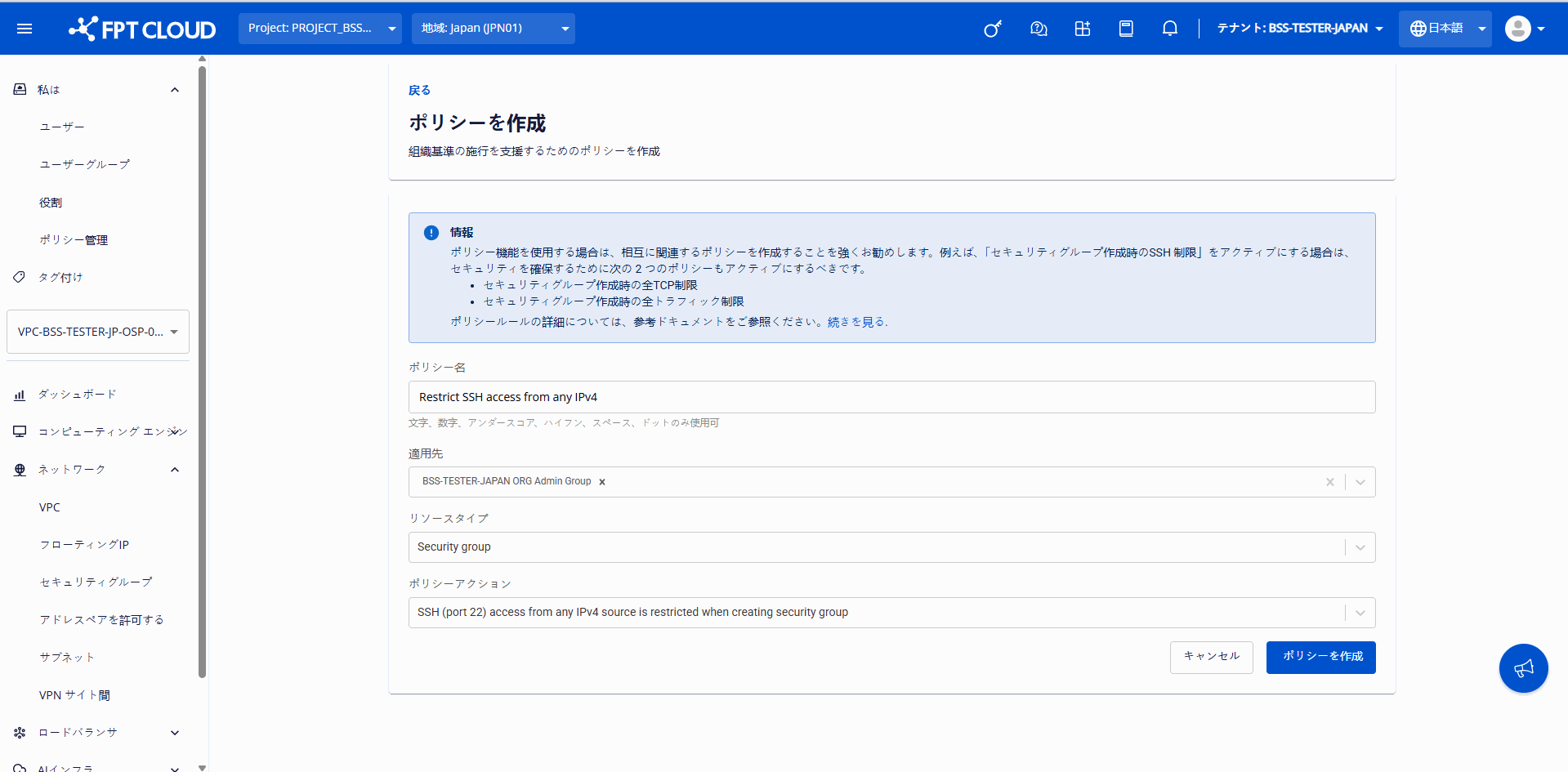This screenshot has height=772, width=1568.
Task: Open the 適用先 dropdown arrow
Action: [x=1360, y=482]
